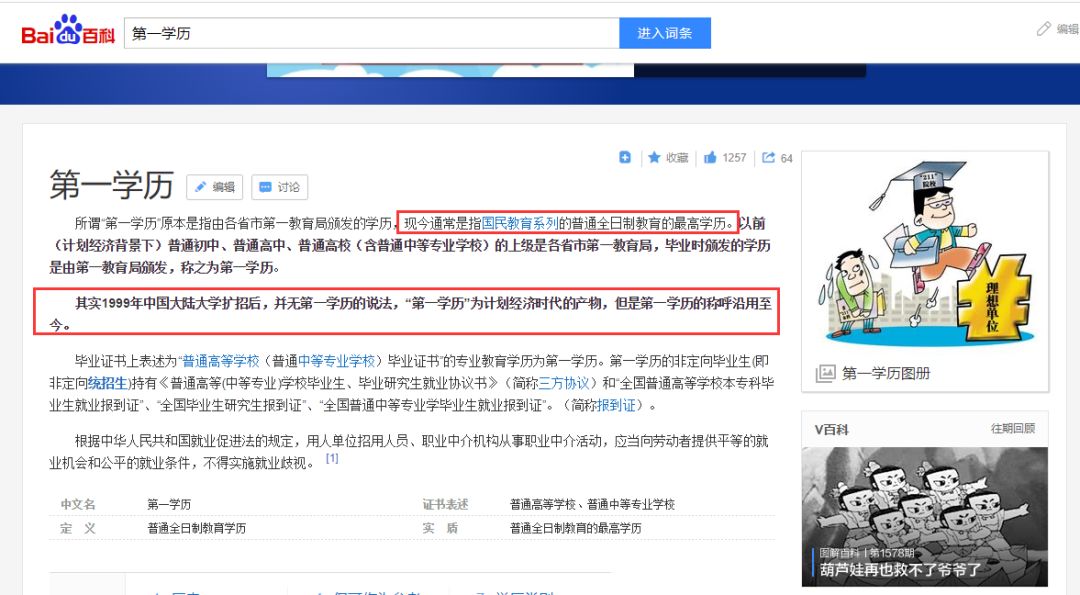Click the blue plus icon above the article
1080x595 pixels.
coord(625,158)
